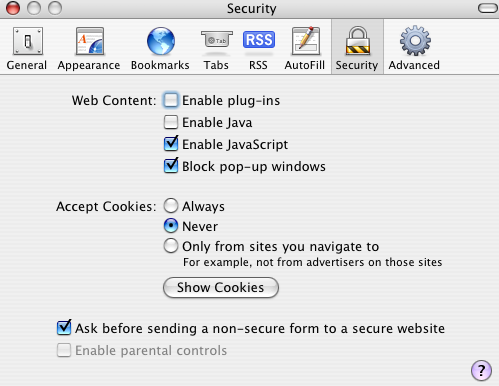Open the AutoFill pencil icon
Screen dimensions: 499x386
[x=306, y=41]
